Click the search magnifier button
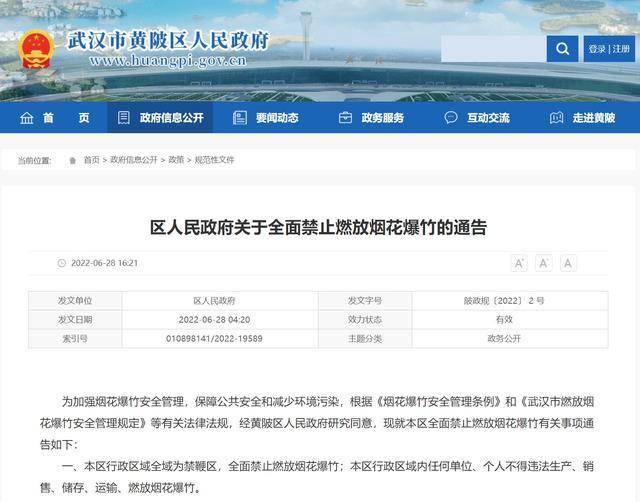Screen dimensions: 640x502 (x=562, y=49)
